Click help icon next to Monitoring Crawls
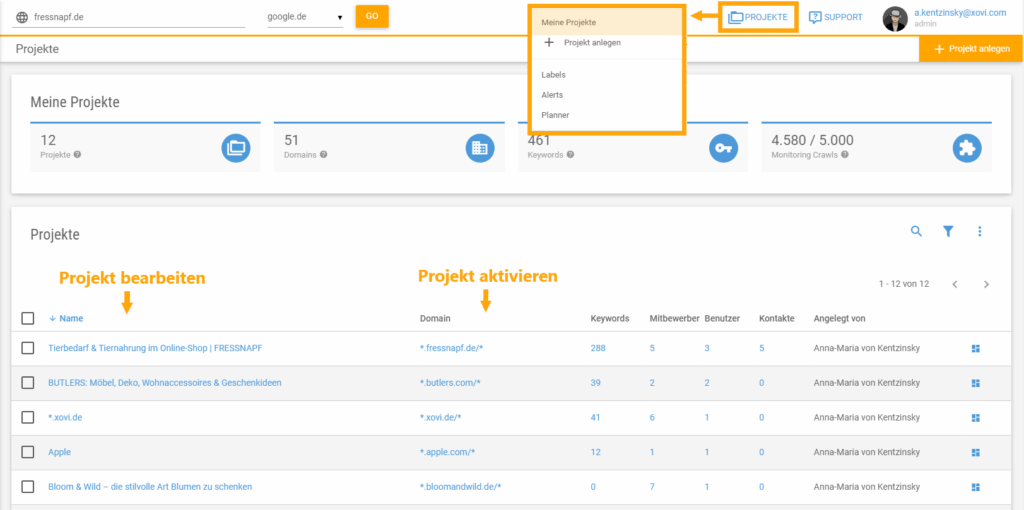Viewport: 1024px width, 510px height. pos(845,155)
